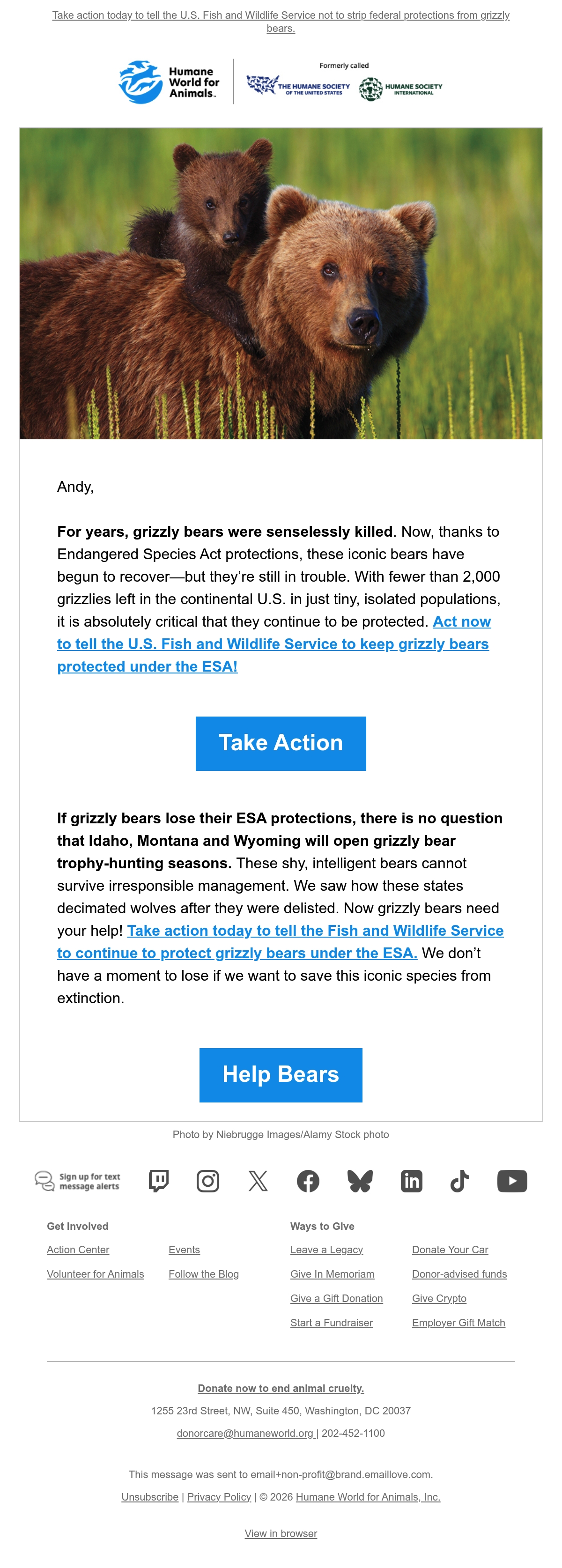Click Donate now to end animal cruelty
Viewport: 562px width, 1568px height.
click(x=281, y=1388)
